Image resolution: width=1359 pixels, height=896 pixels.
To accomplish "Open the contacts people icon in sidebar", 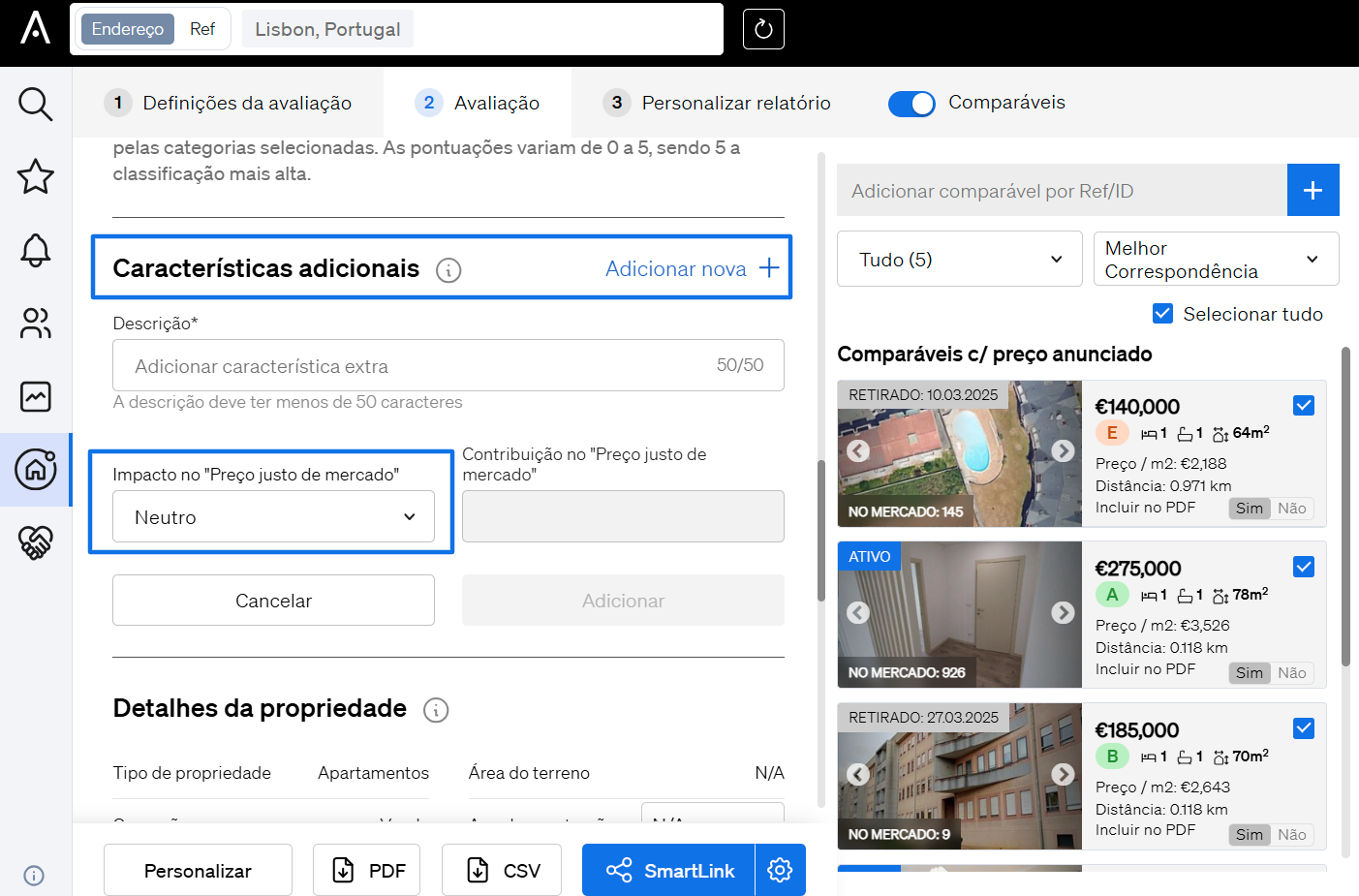I will [36, 324].
